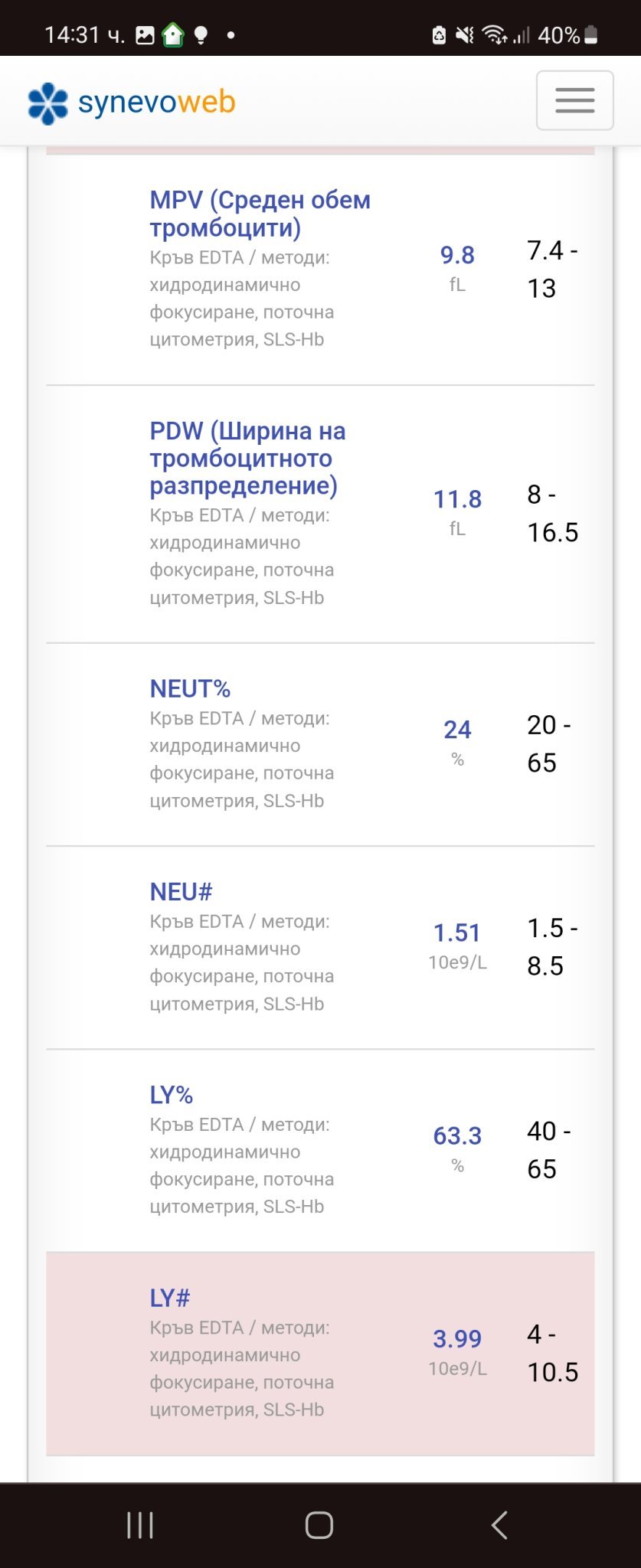Screen dimensions: 641x1568
Task: Select the NEU# test row title
Action: [x=181, y=891]
